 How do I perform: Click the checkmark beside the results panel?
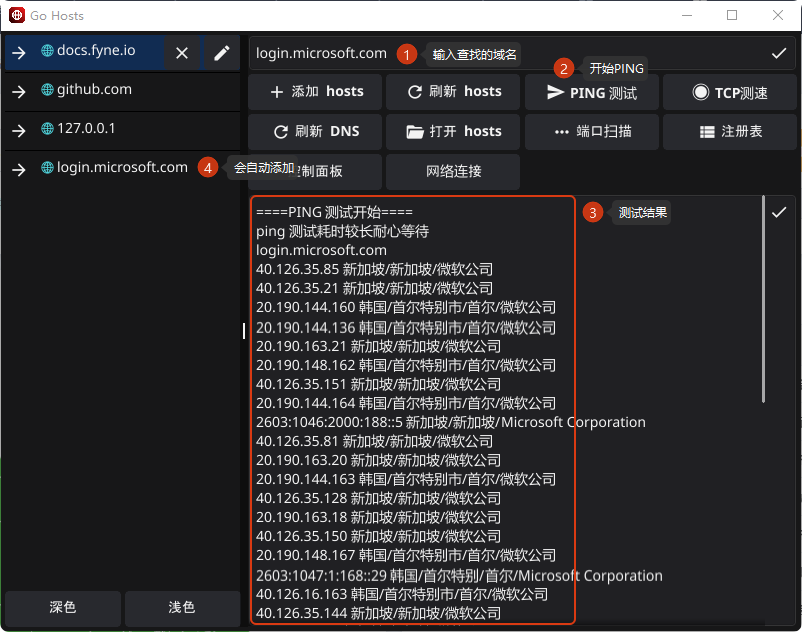(778, 212)
